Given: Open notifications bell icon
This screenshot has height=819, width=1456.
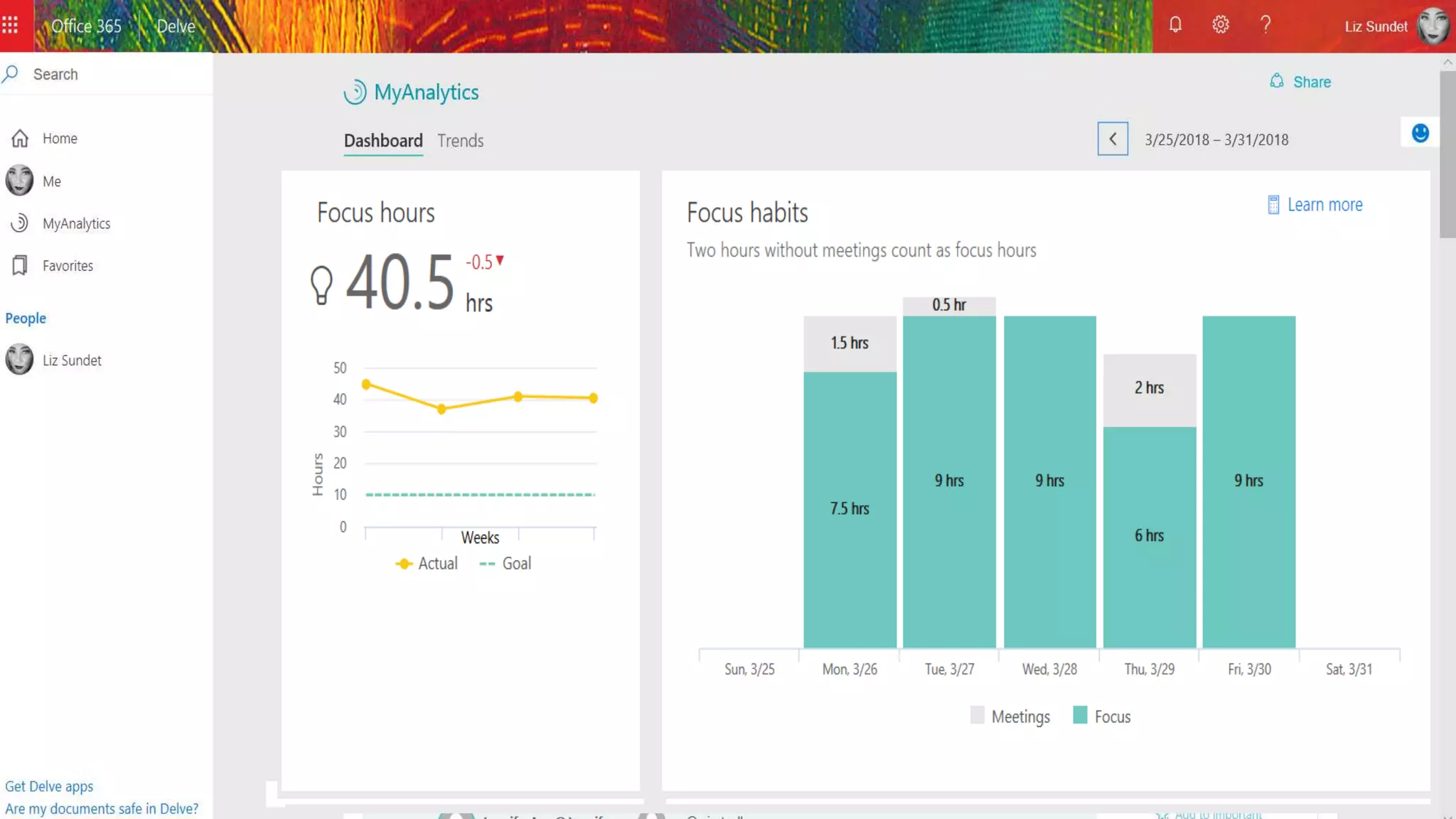Looking at the screenshot, I should [x=1175, y=26].
